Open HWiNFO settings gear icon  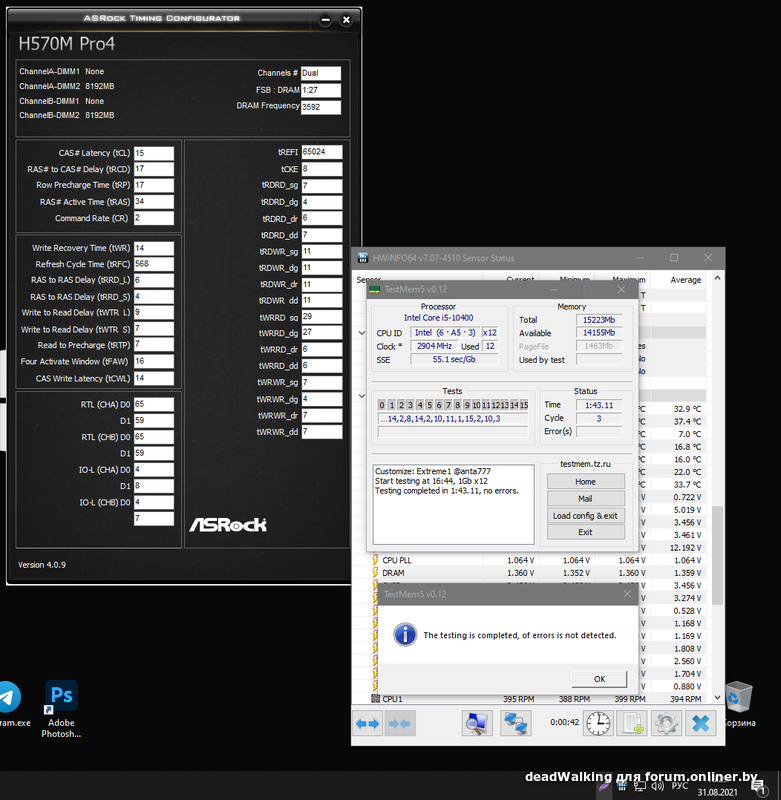tap(666, 723)
